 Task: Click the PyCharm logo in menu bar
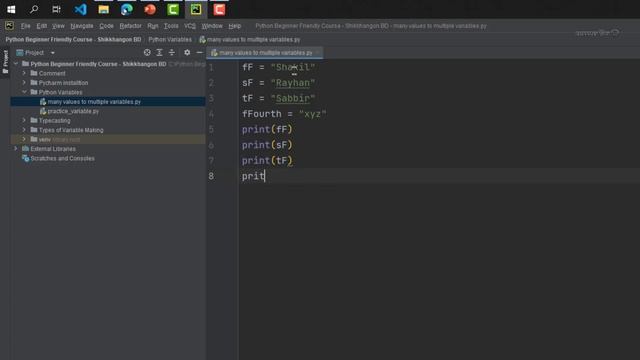pos(9,26)
